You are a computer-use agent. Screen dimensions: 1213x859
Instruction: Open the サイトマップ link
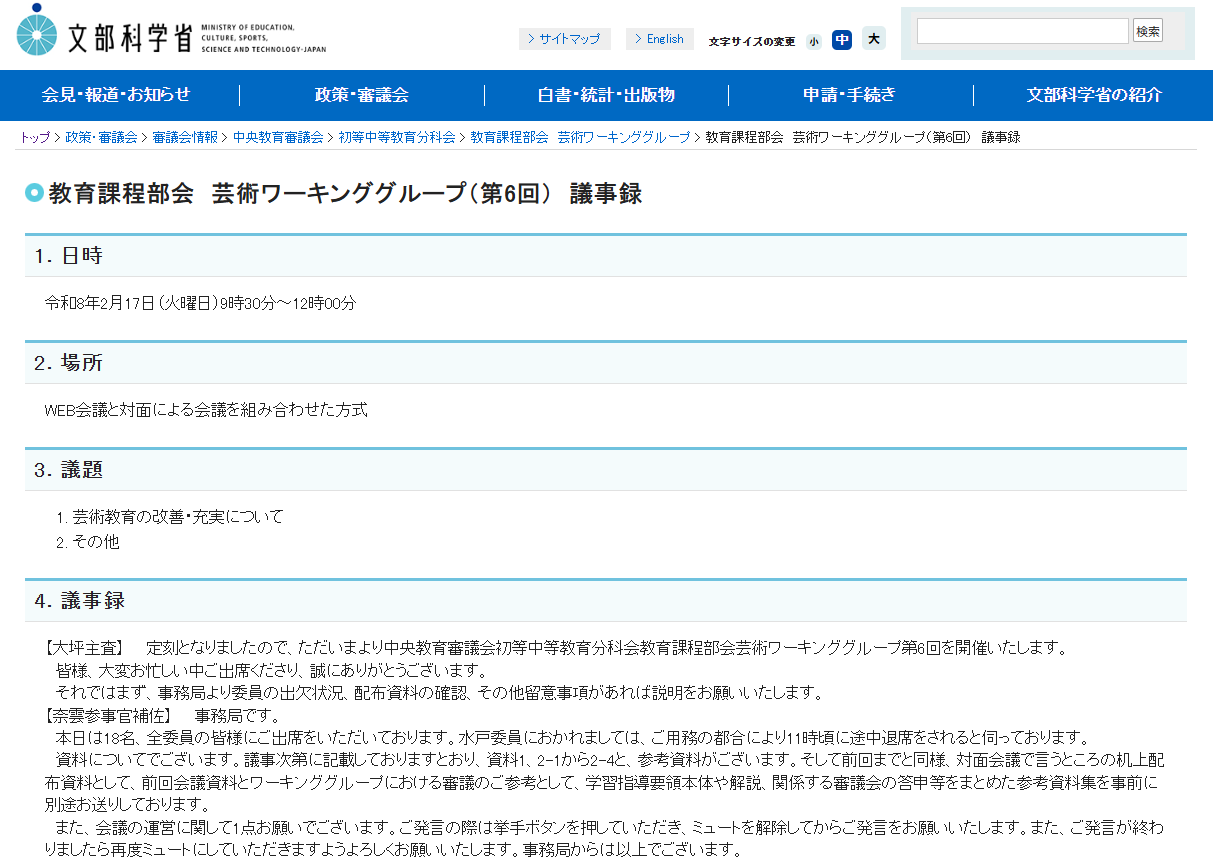[565, 39]
